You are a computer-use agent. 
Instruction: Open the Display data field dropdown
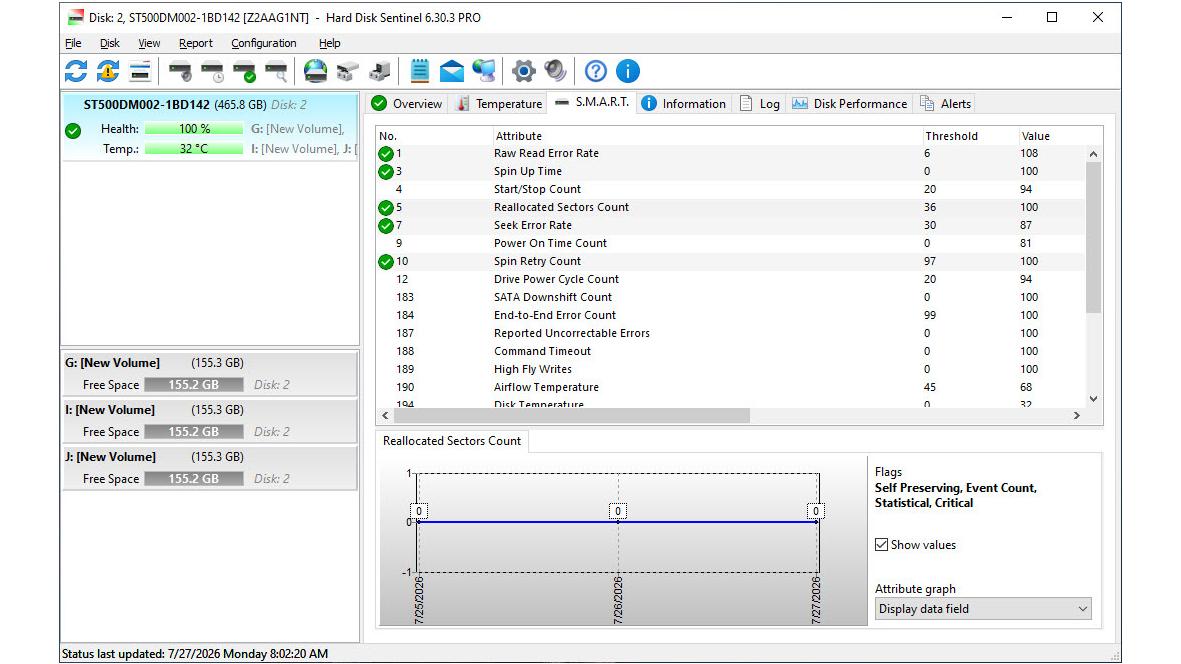tap(983, 608)
